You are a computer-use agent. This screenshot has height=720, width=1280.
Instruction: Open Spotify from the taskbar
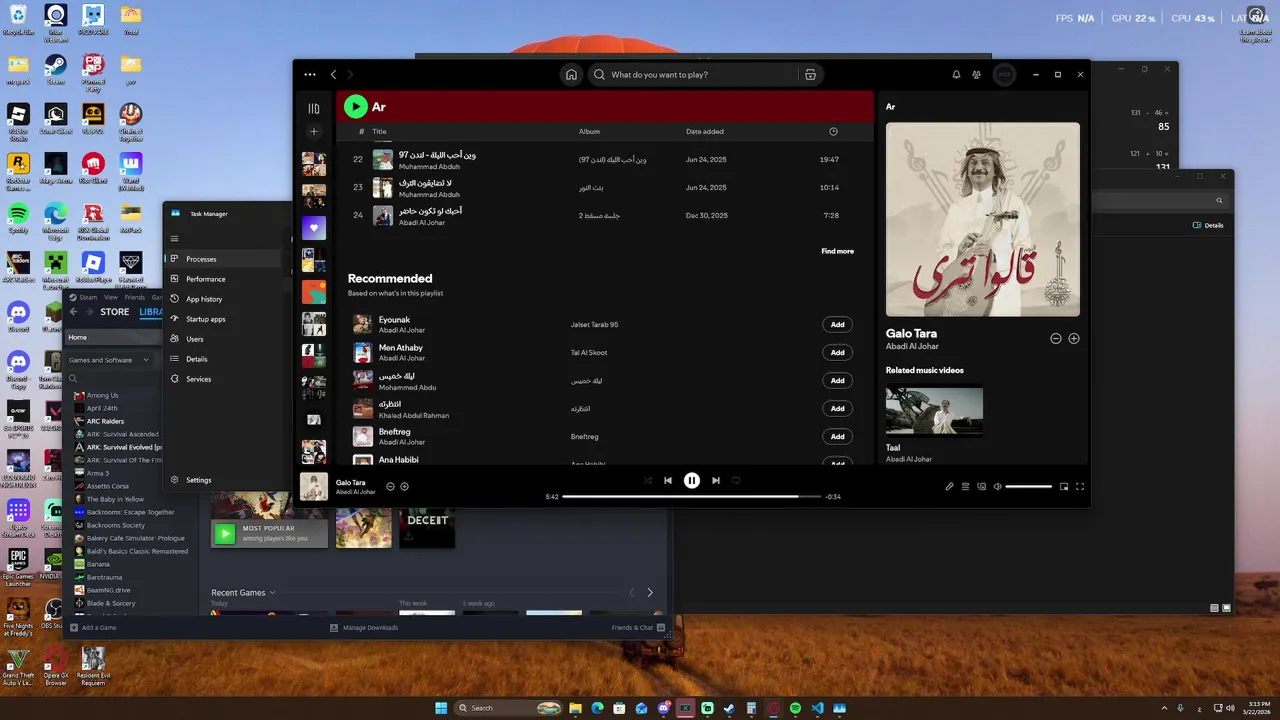click(795, 708)
